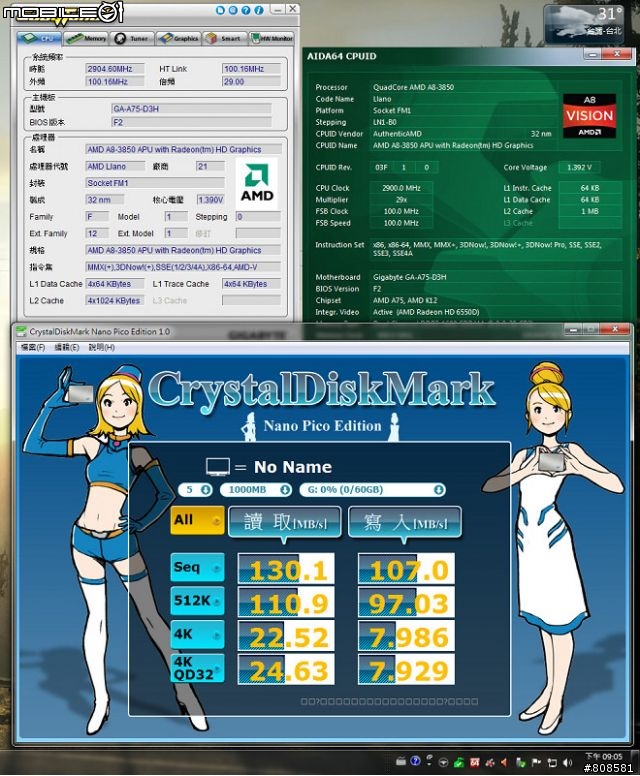This screenshot has height=776, width=640.
Task: Click the 讀取 [MB/s] read column header
Action: click(x=285, y=522)
